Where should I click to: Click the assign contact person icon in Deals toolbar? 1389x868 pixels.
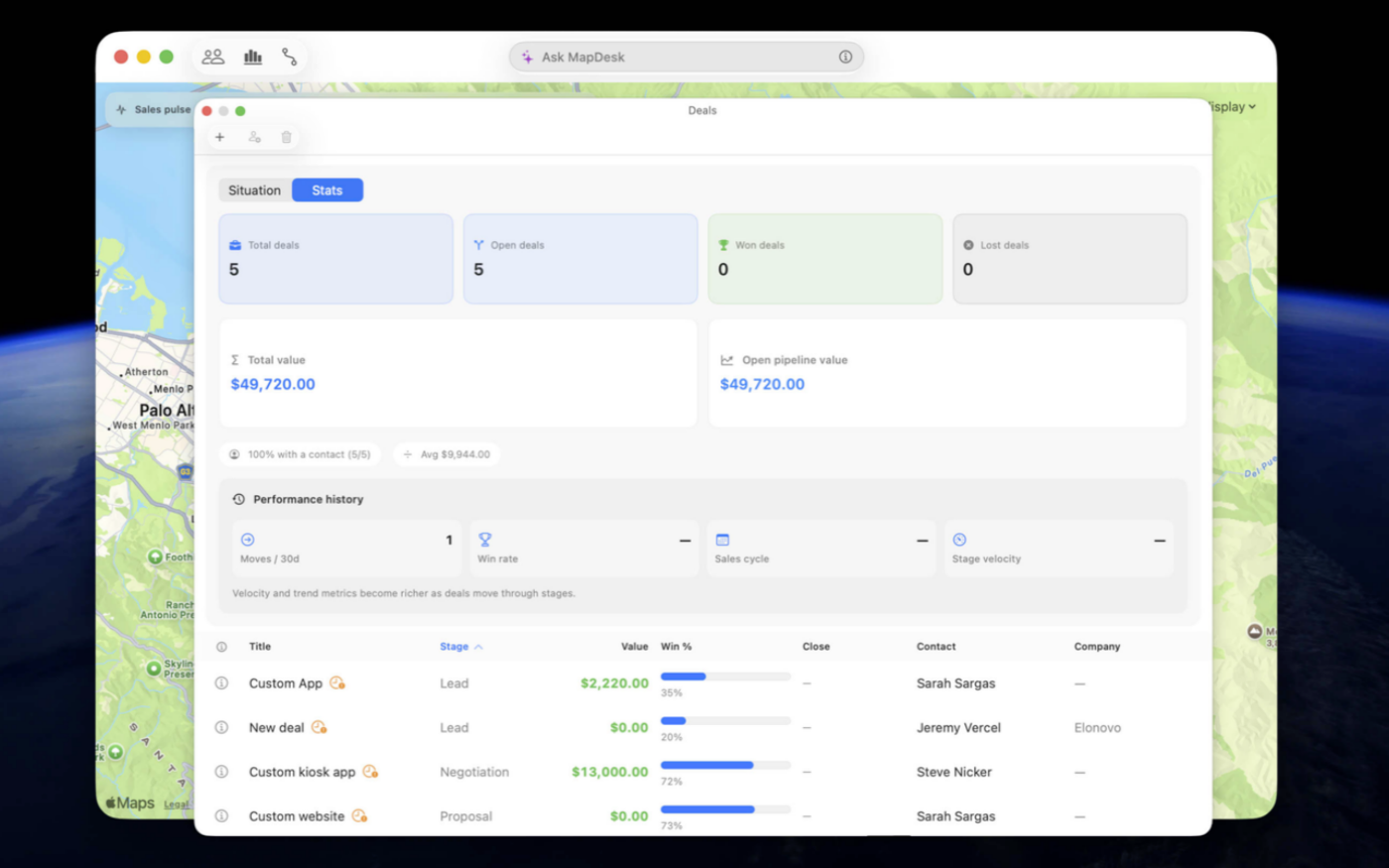pyautogui.click(x=255, y=137)
